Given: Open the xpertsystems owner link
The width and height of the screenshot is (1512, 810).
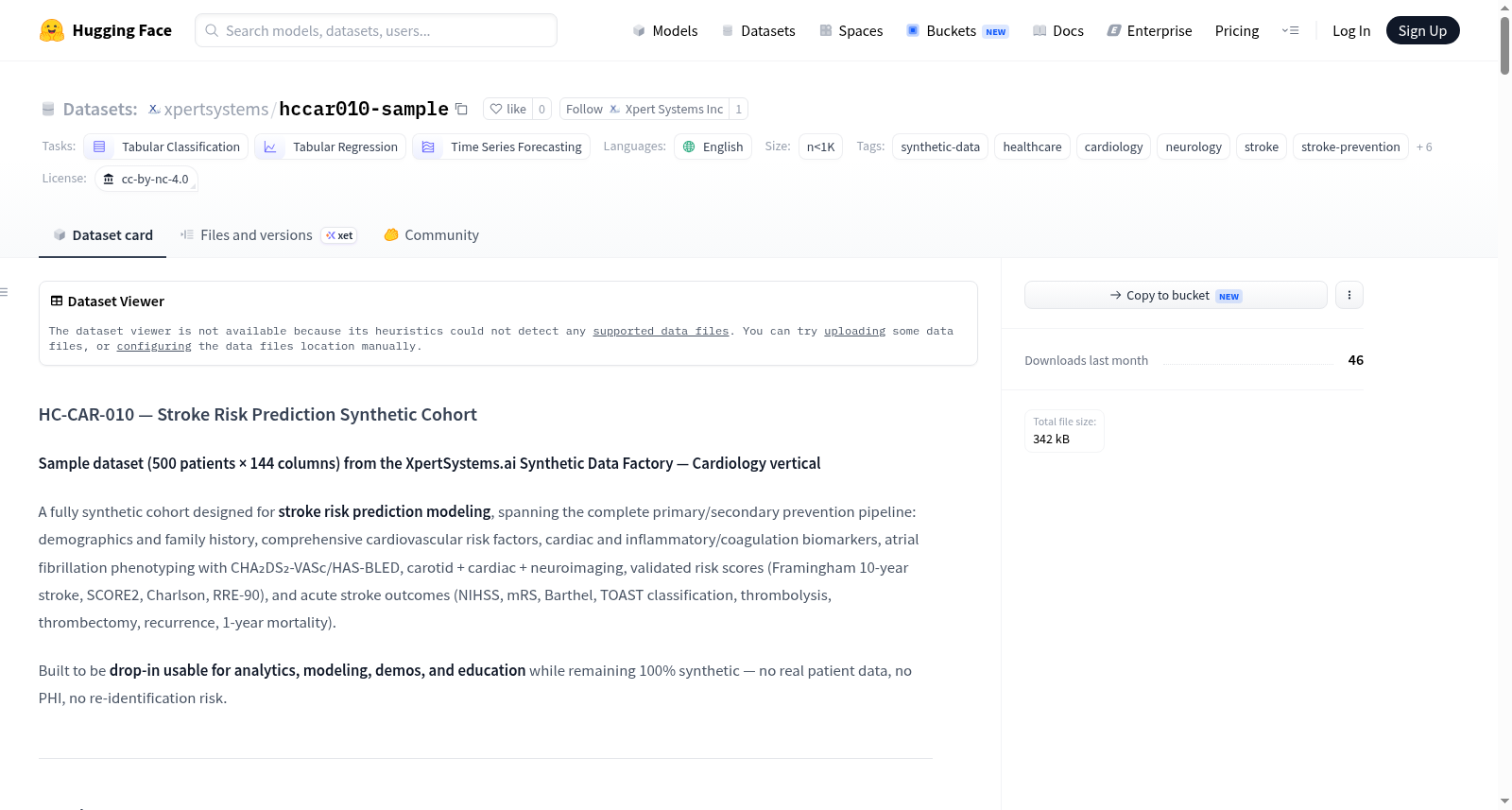Looking at the screenshot, I should tap(216, 109).
